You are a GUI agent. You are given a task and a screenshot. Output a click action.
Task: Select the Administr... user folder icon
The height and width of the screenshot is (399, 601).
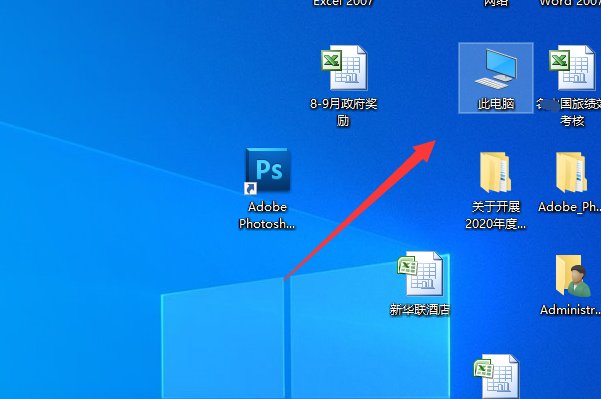click(x=573, y=276)
